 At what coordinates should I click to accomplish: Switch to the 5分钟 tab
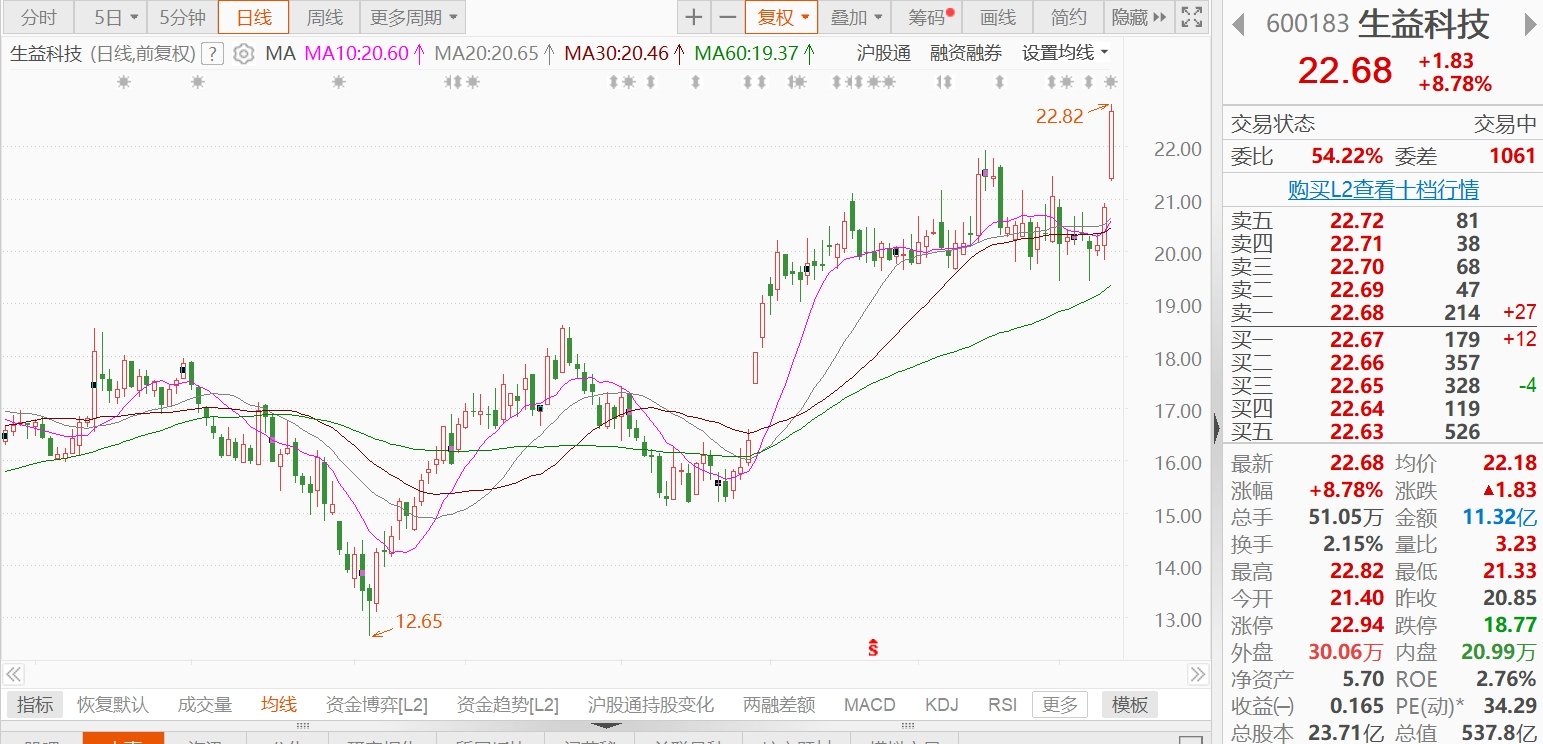(x=182, y=17)
